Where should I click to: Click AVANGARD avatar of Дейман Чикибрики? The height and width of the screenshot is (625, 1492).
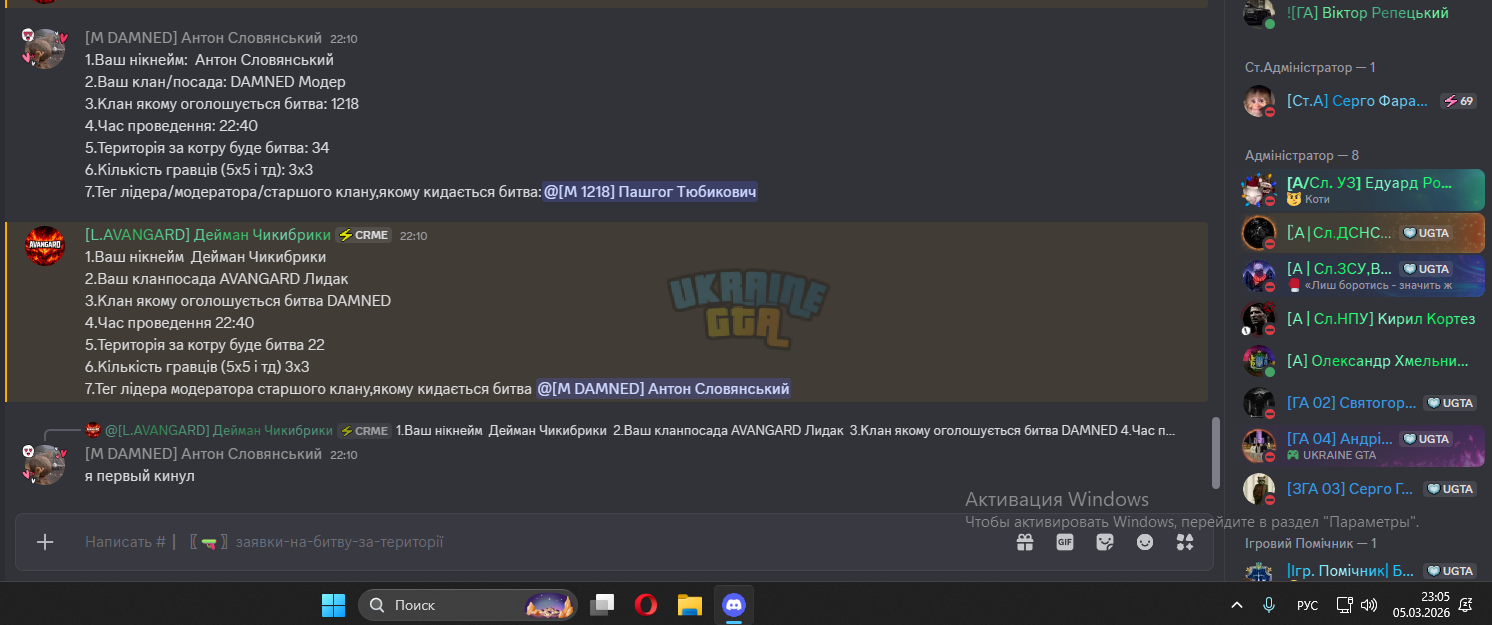point(44,245)
